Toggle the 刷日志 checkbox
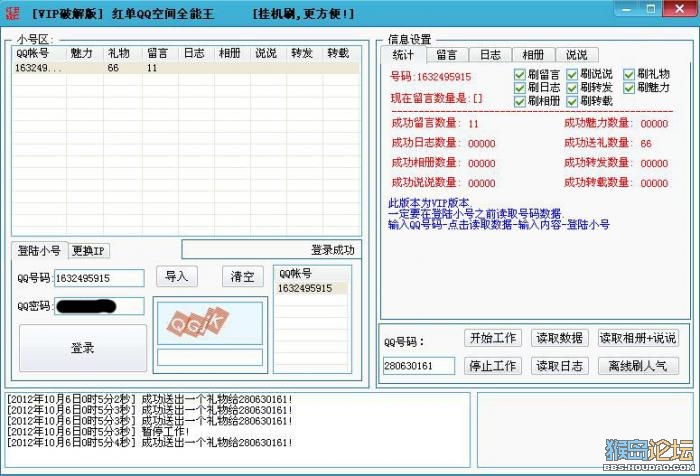The width and height of the screenshot is (700, 476). coord(520,88)
